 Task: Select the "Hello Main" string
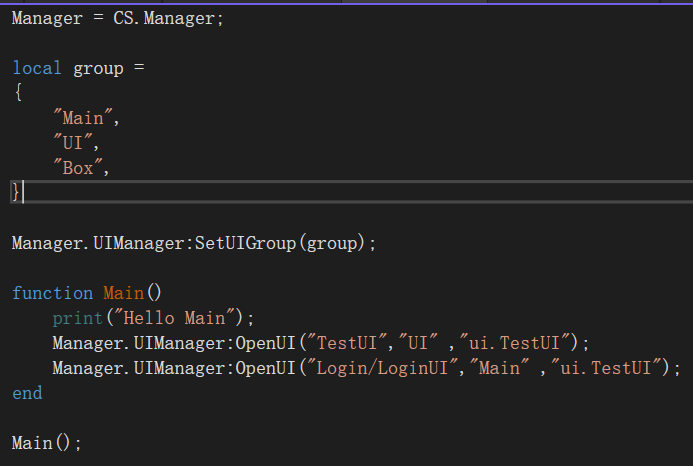tap(174, 318)
